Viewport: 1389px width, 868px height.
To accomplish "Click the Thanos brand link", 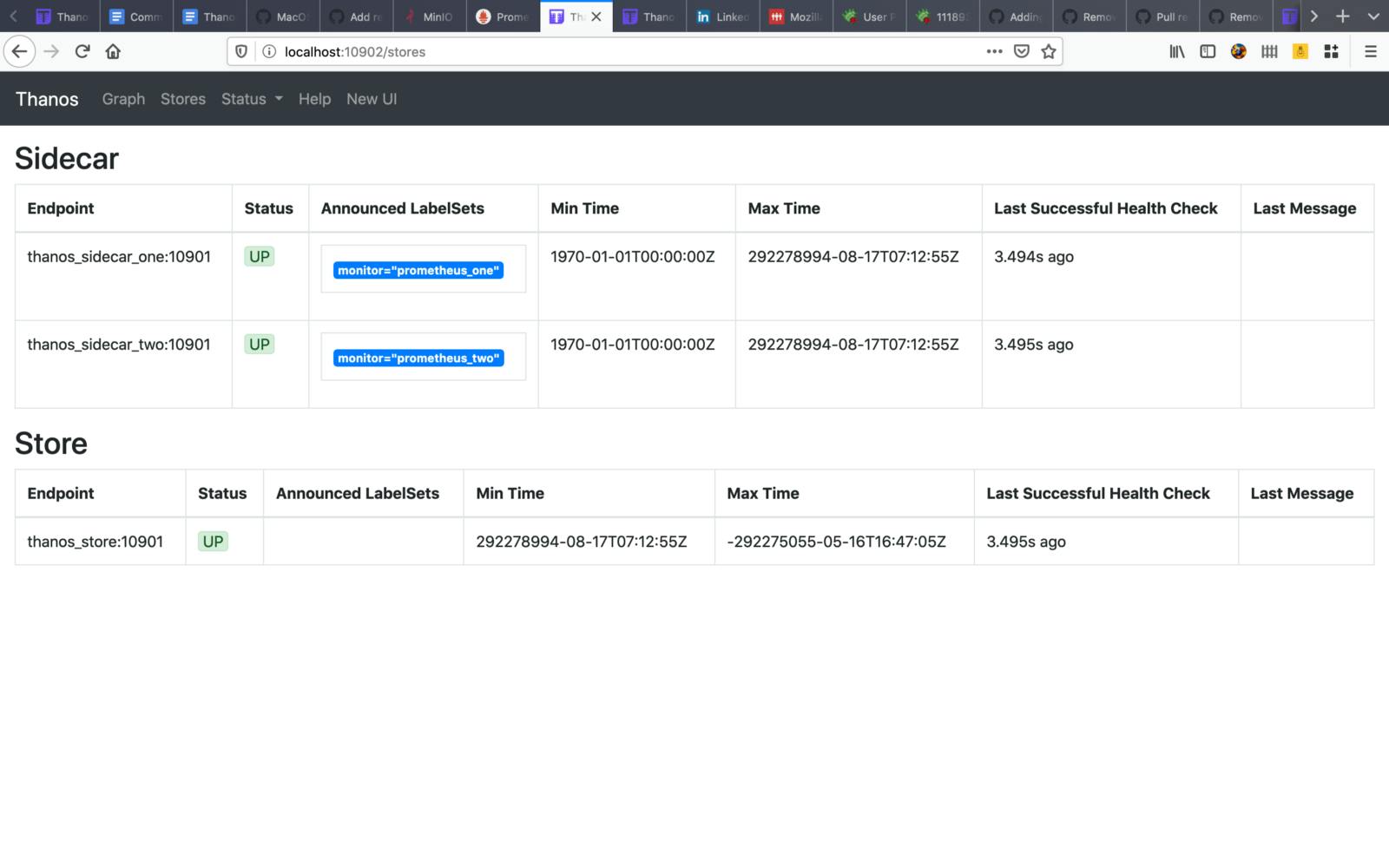I will [x=47, y=99].
